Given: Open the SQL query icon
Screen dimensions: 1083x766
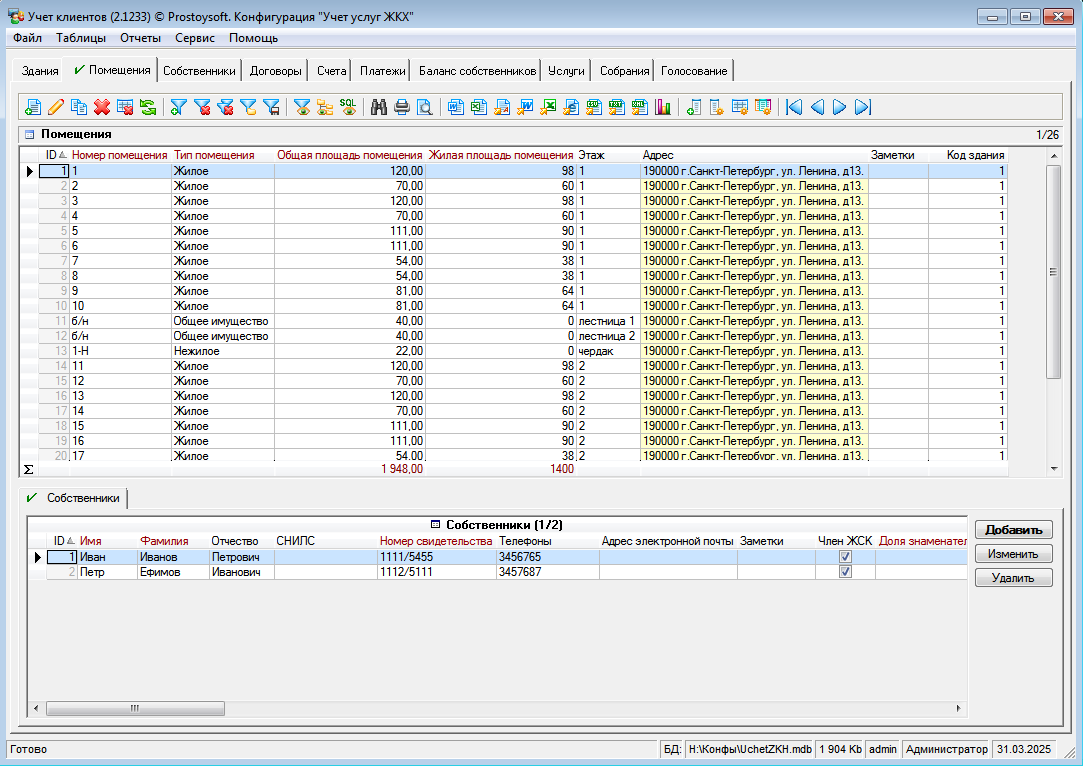Looking at the screenshot, I should click(x=348, y=108).
